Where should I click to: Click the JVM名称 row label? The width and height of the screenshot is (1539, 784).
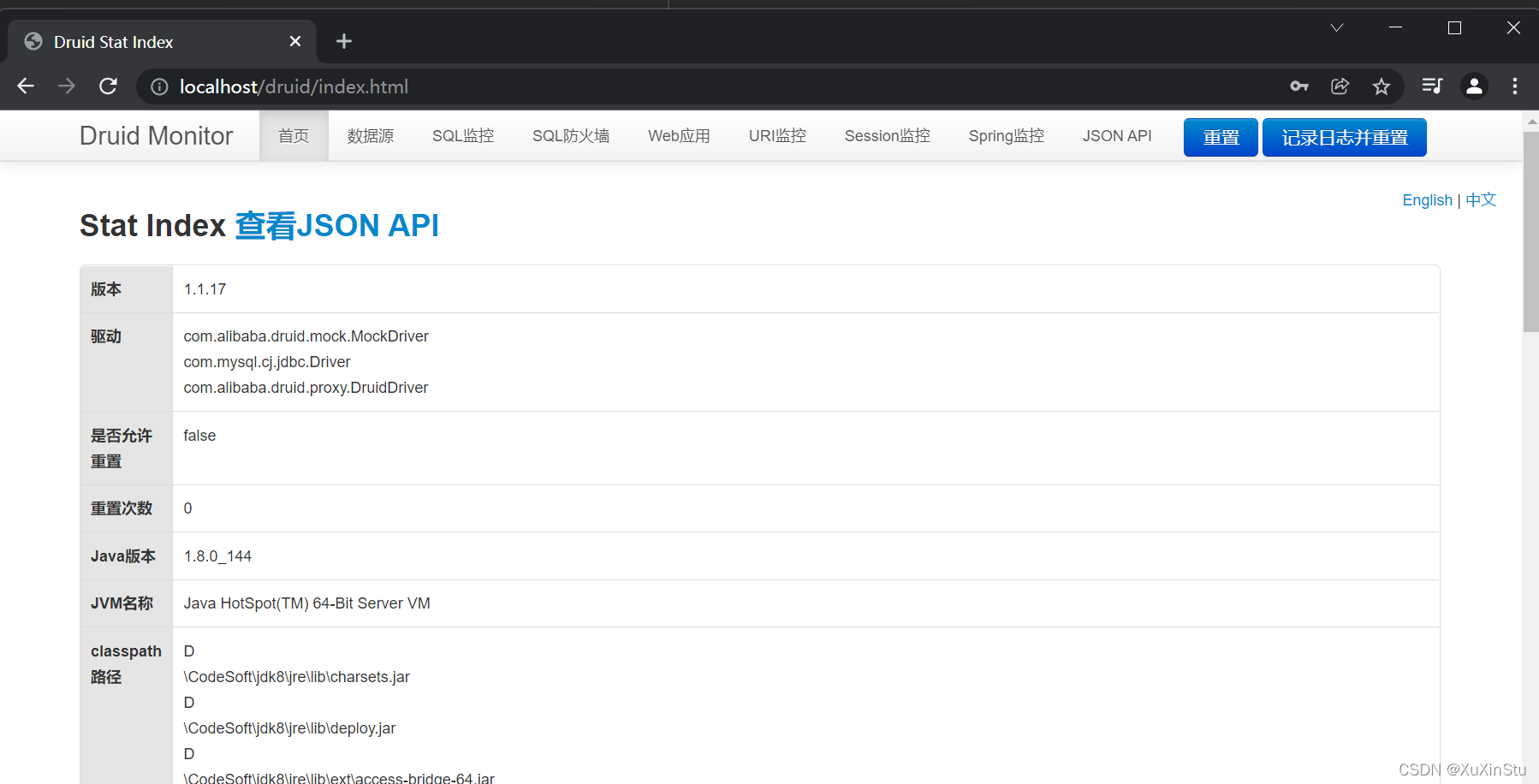pyautogui.click(x=122, y=603)
